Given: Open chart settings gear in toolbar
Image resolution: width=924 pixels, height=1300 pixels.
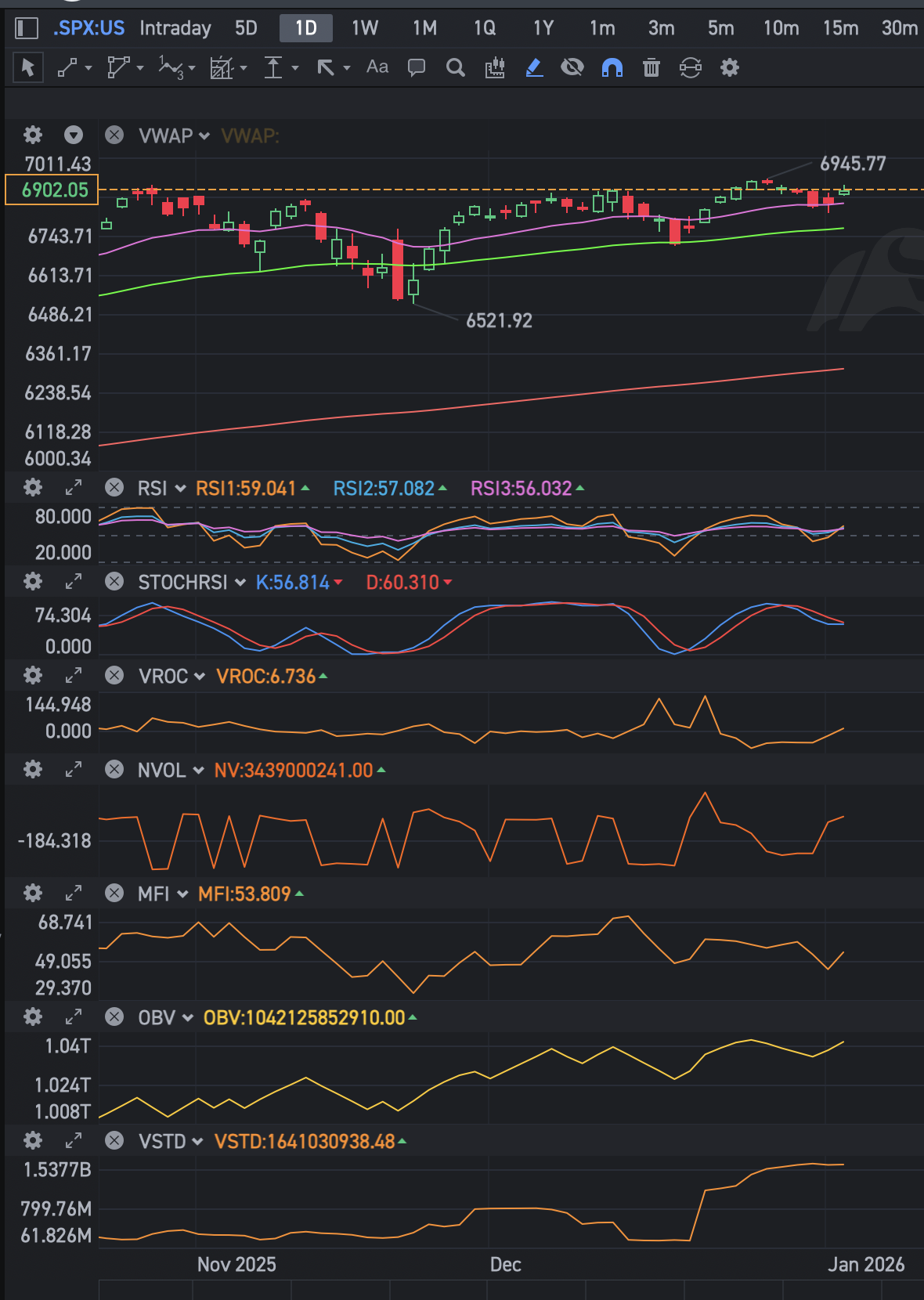Looking at the screenshot, I should (730, 68).
